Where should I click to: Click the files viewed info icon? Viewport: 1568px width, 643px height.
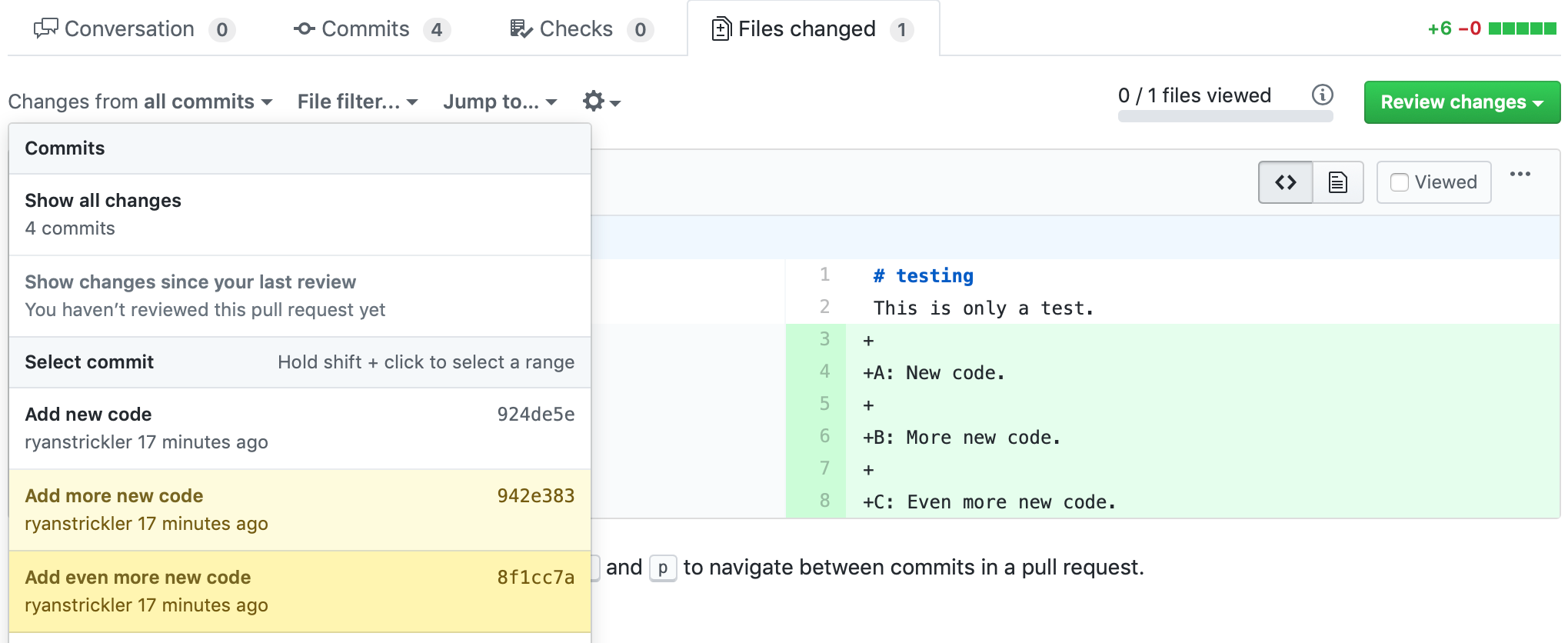click(1322, 95)
